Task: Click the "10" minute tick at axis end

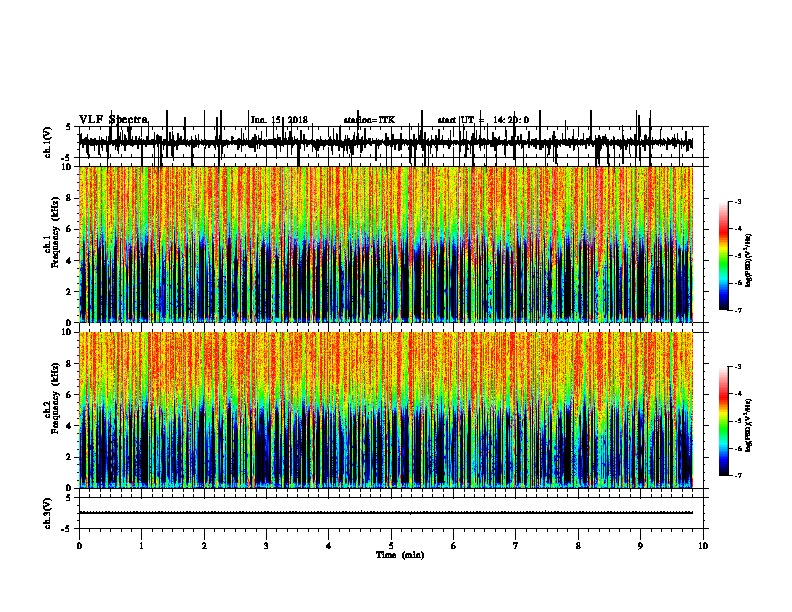Action: point(703,546)
